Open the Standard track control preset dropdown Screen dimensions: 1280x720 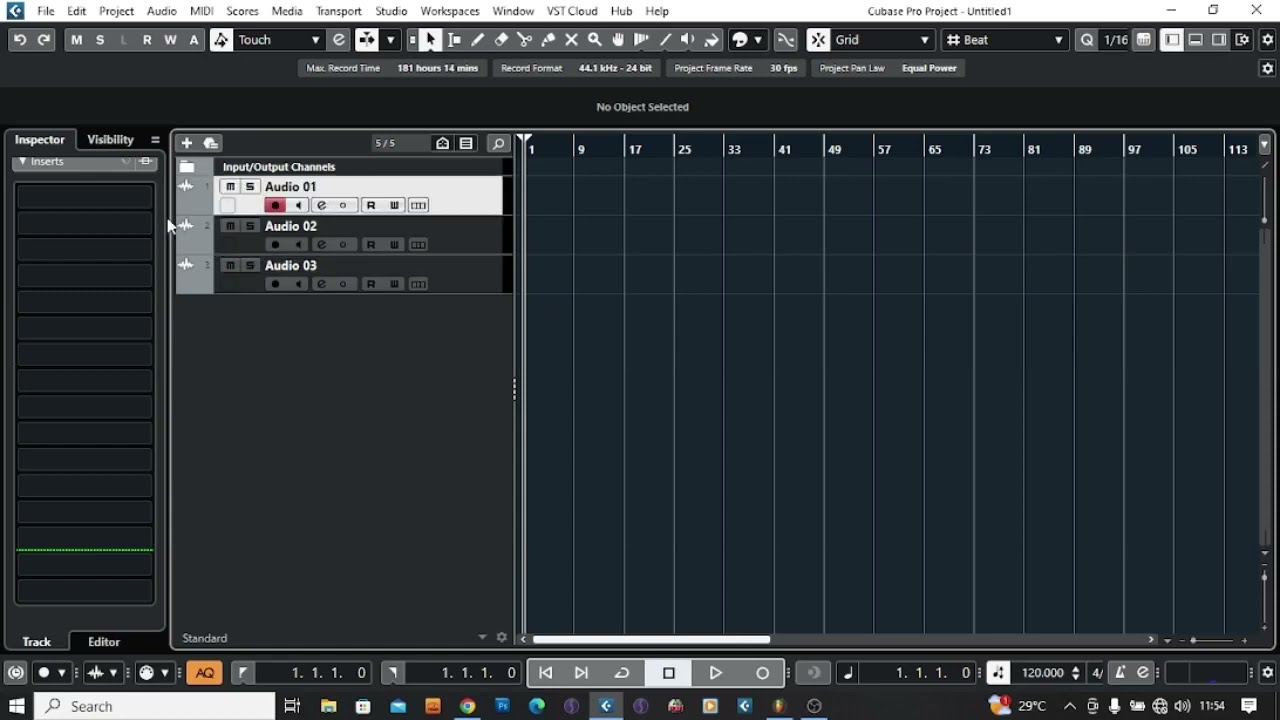(482, 638)
